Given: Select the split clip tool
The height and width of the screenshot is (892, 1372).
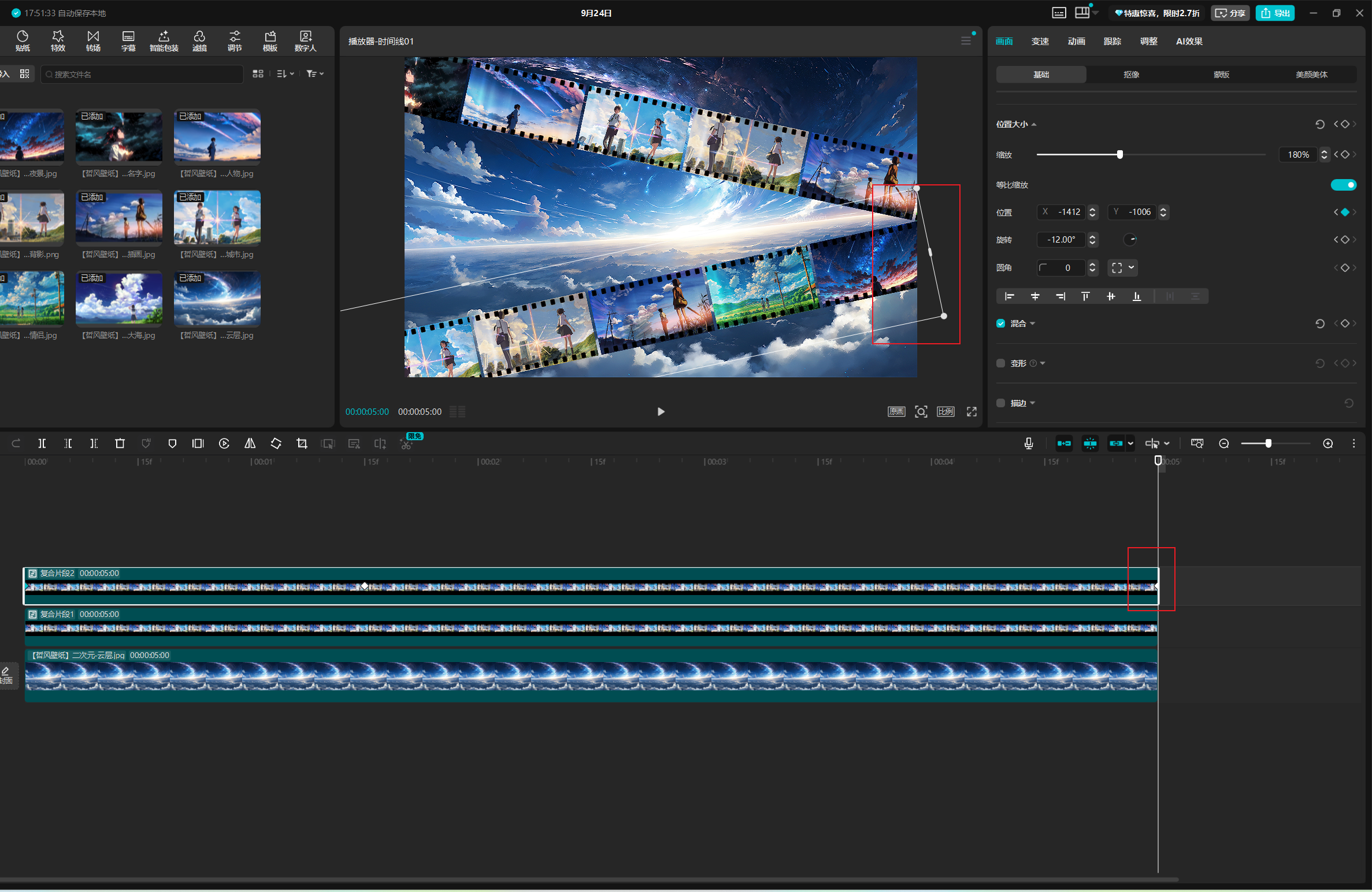Looking at the screenshot, I should tap(42, 444).
